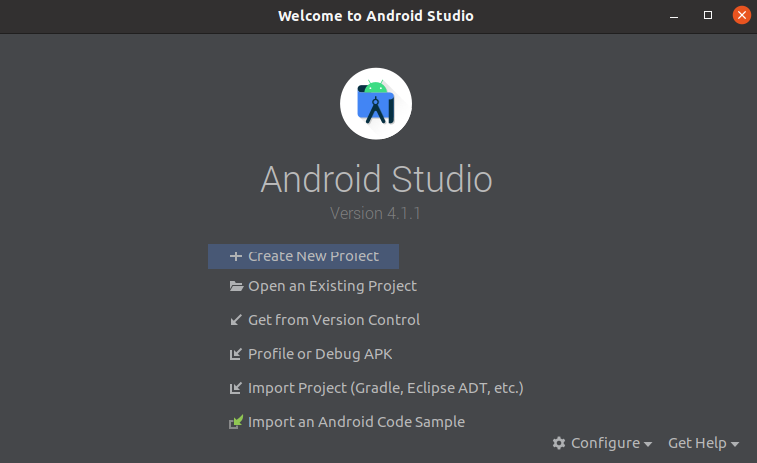The height and width of the screenshot is (463, 757).
Task: Click the open folder icon for Existing Project
Action: click(x=236, y=286)
